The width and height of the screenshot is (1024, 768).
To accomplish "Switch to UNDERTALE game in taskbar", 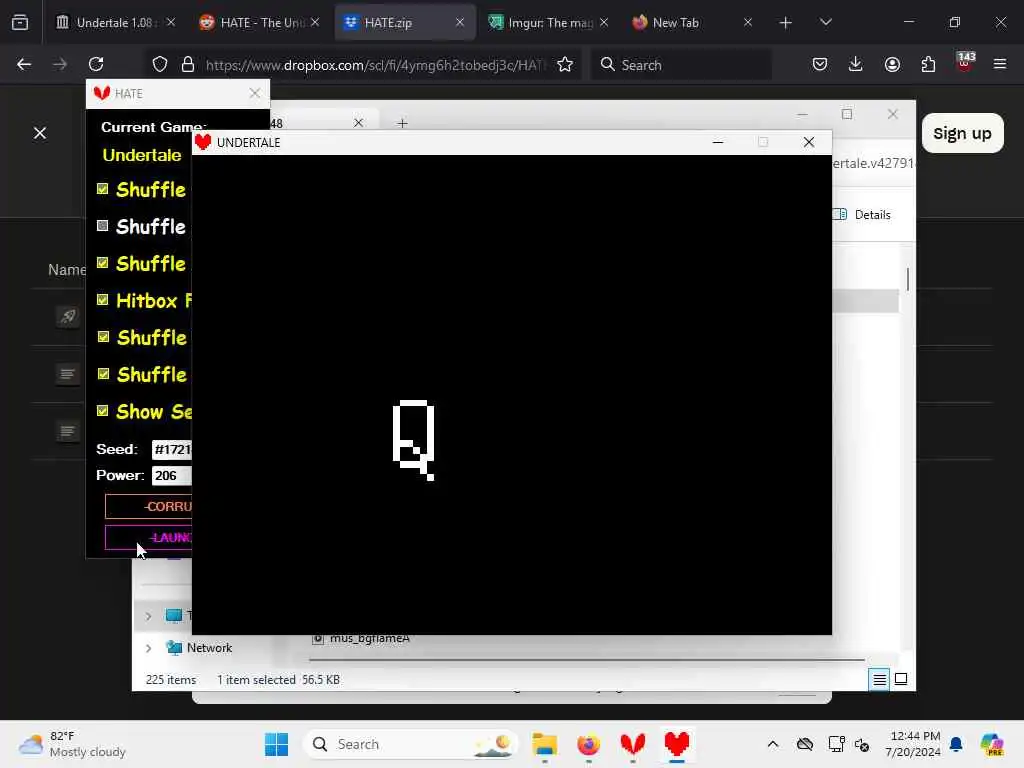I will tap(677, 744).
